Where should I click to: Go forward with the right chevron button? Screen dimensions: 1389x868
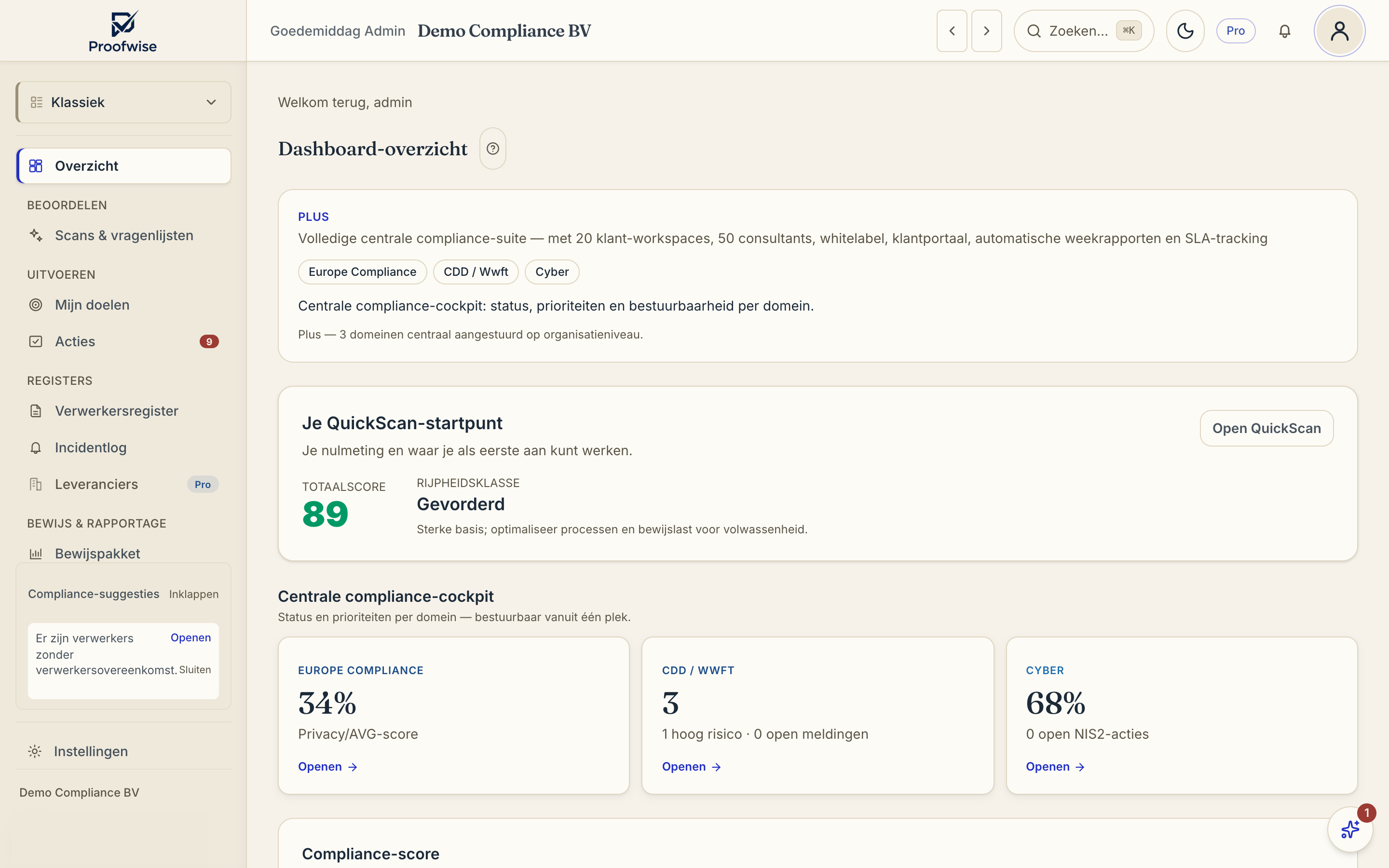pos(986,31)
